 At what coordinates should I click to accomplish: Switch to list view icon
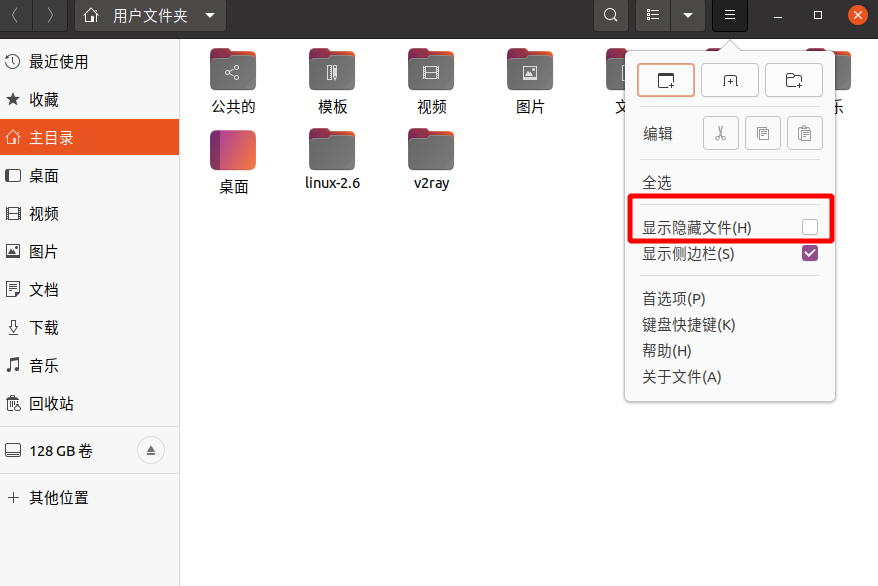pos(653,15)
